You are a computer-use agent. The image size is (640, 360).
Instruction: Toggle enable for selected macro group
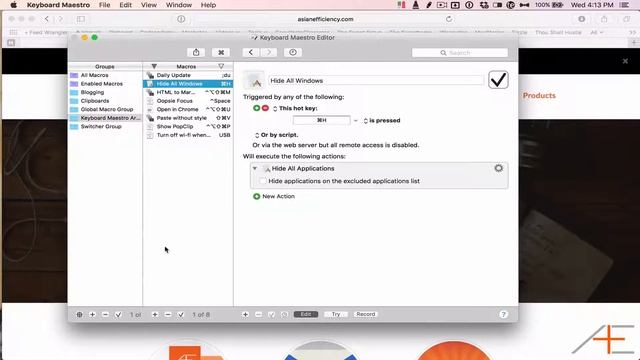(118, 315)
